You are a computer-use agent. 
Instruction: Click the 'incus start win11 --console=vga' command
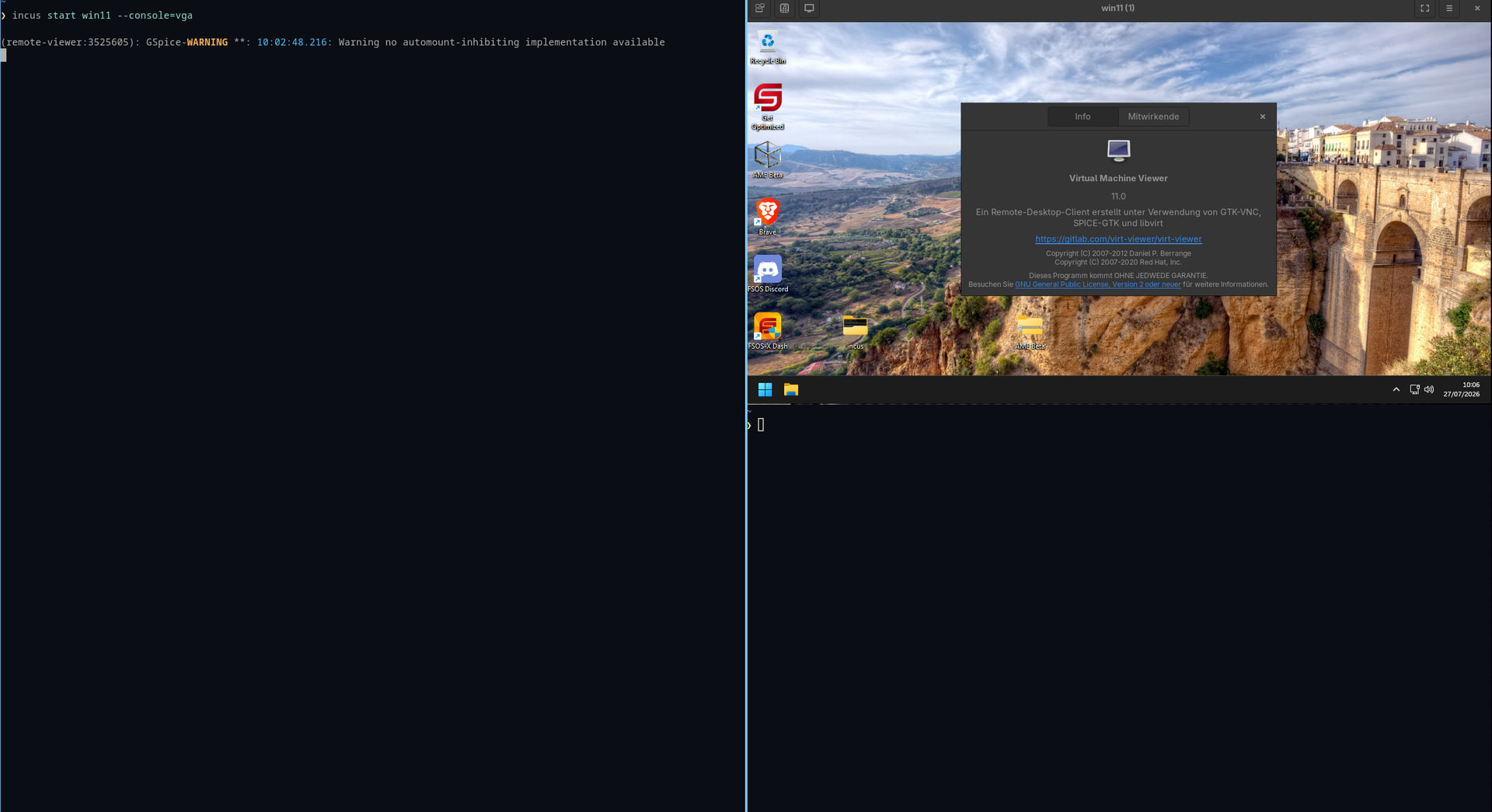[103, 16]
